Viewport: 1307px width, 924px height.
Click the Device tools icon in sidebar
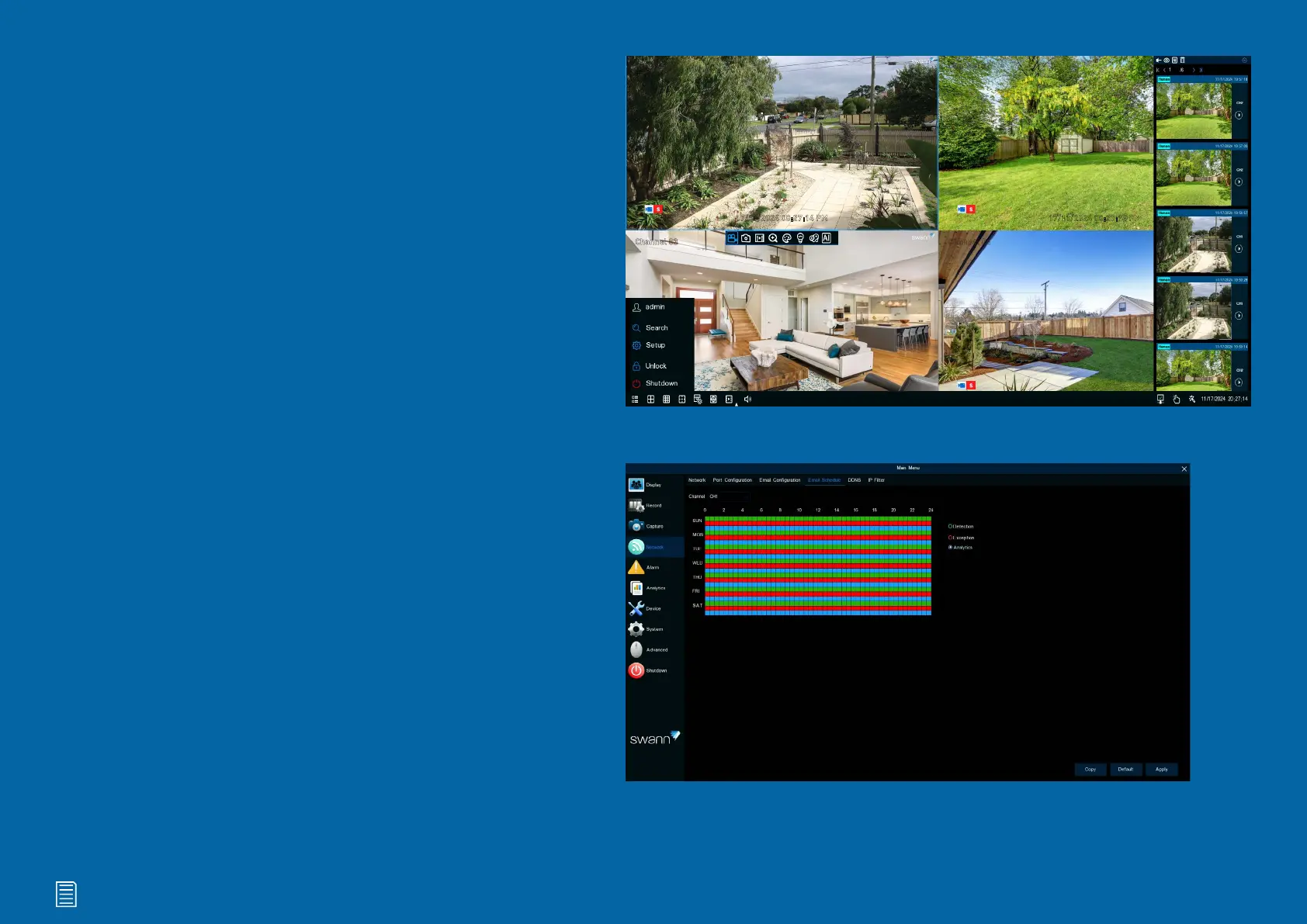636,608
